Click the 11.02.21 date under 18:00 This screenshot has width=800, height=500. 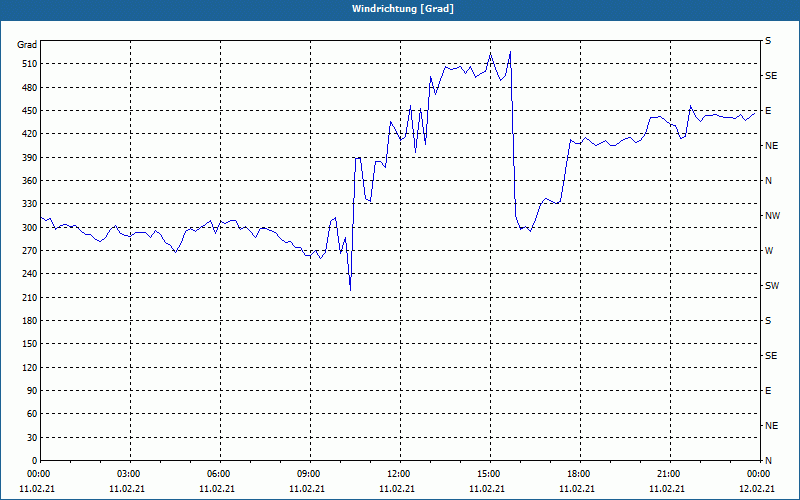point(577,489)
